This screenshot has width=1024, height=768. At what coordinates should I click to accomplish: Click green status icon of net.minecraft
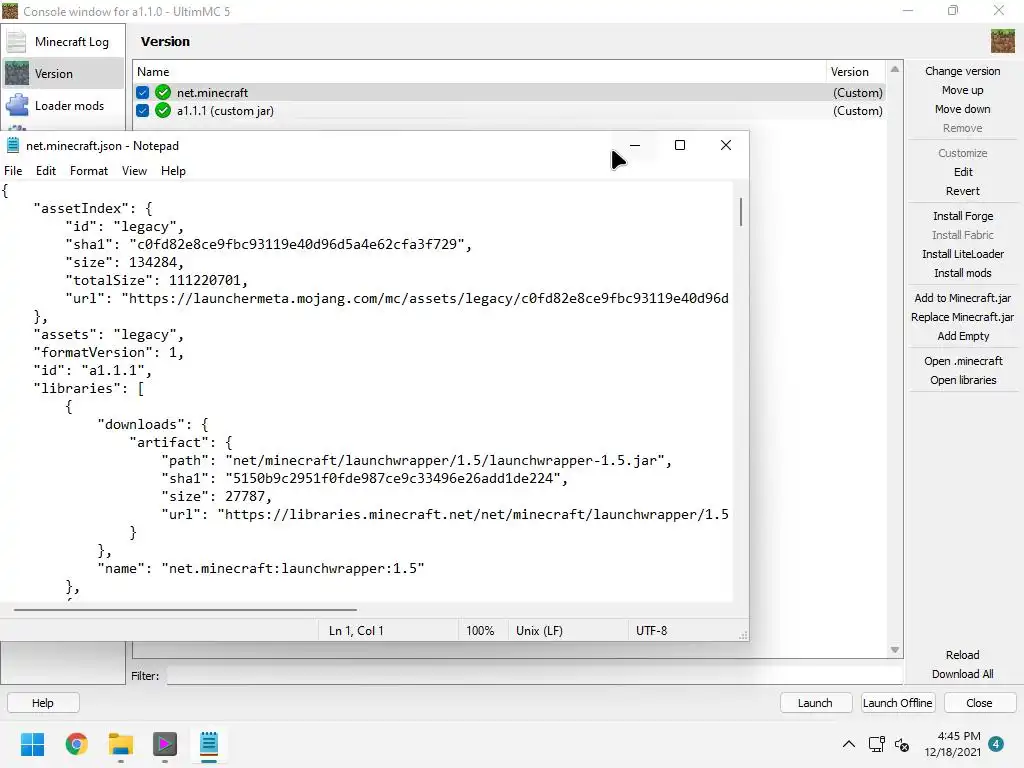163,93
